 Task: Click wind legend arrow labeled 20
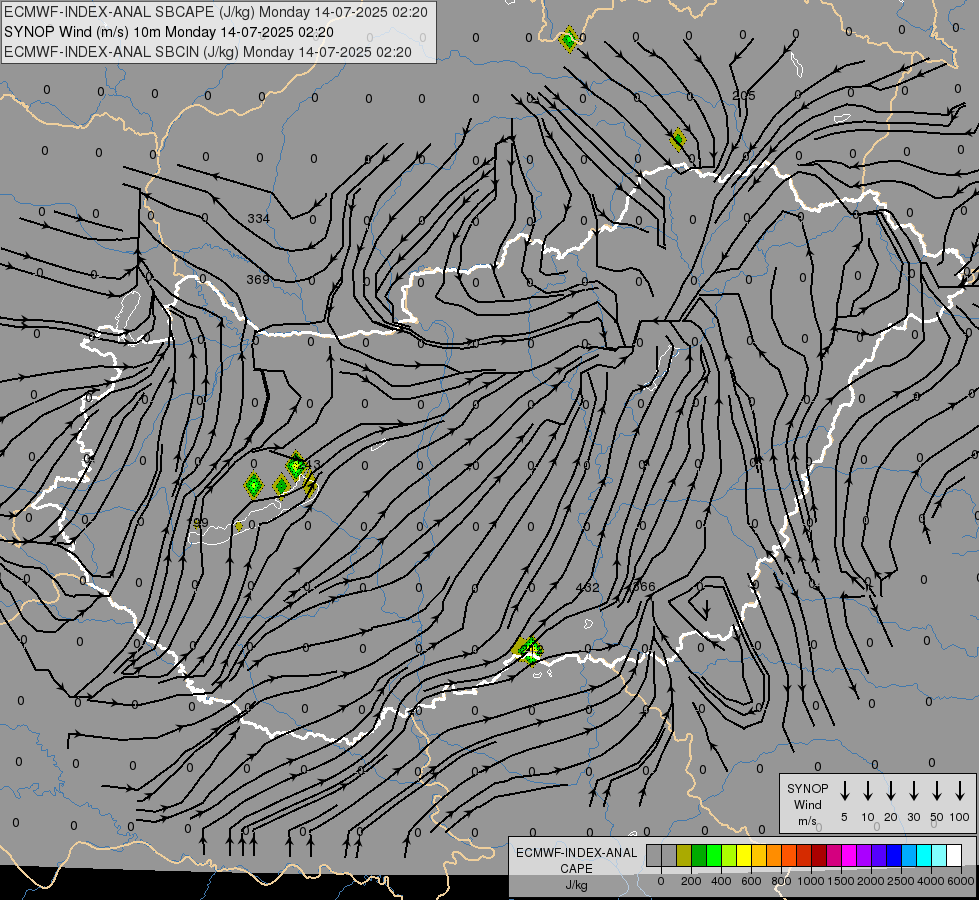pos(890,791)
